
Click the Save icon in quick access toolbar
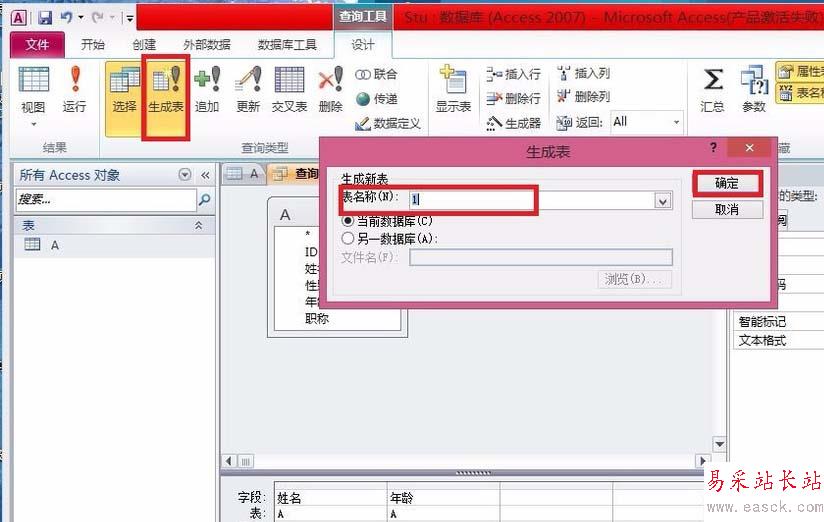pos(45,18)
